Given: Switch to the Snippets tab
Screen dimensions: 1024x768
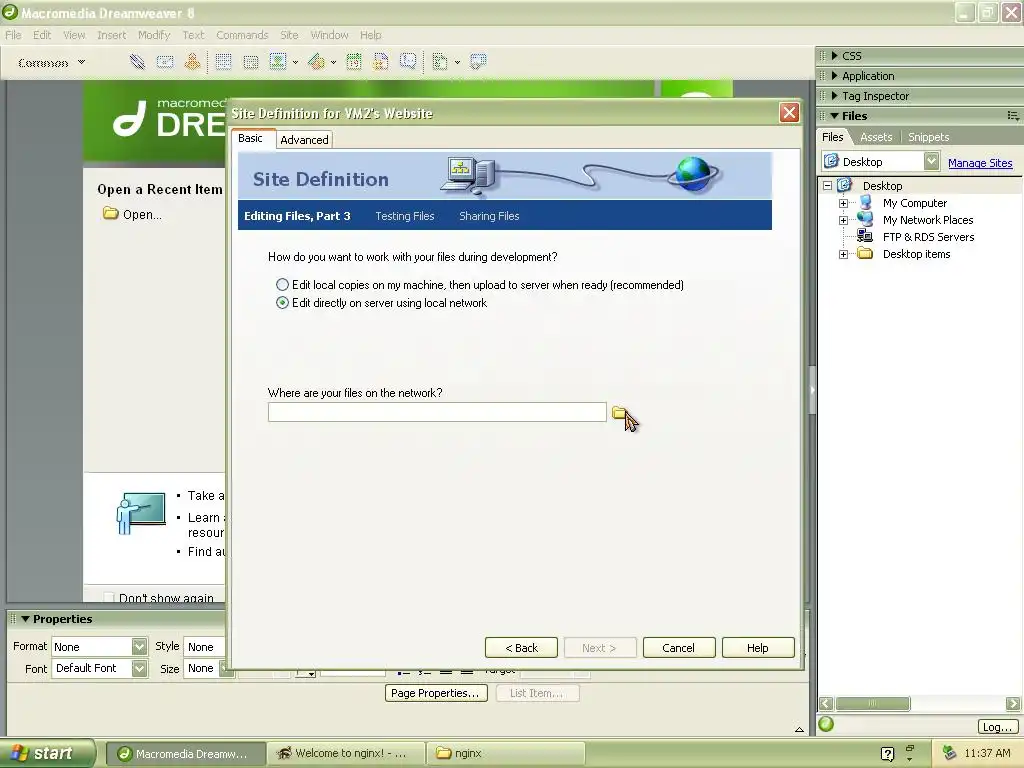Looking at the screenshot, I should pos(928,137).
